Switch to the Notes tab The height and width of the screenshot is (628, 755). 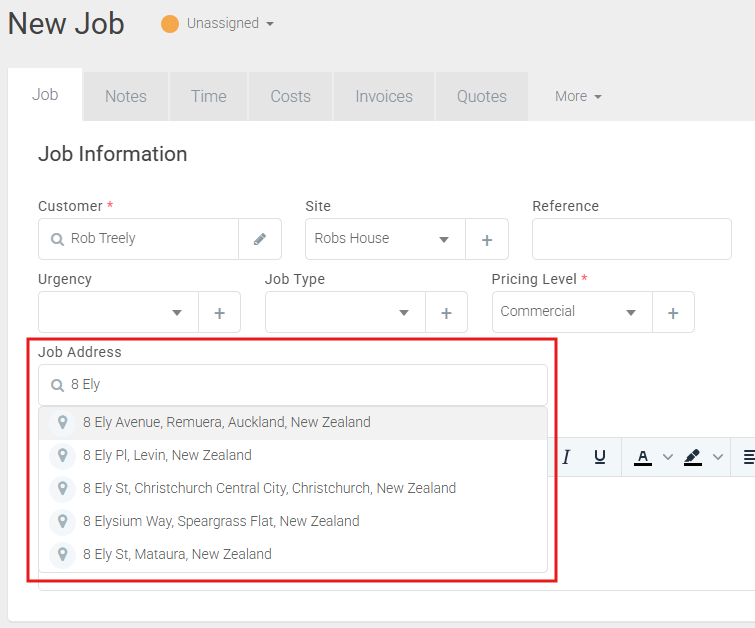[x=126, y=96]
